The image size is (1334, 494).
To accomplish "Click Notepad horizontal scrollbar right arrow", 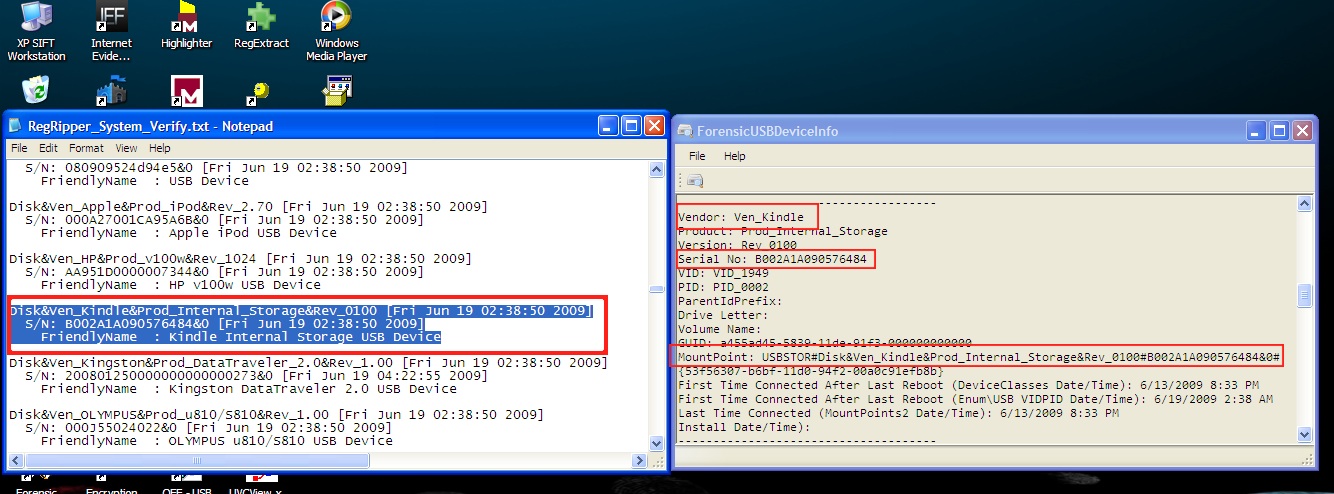I will pos(641,460).
